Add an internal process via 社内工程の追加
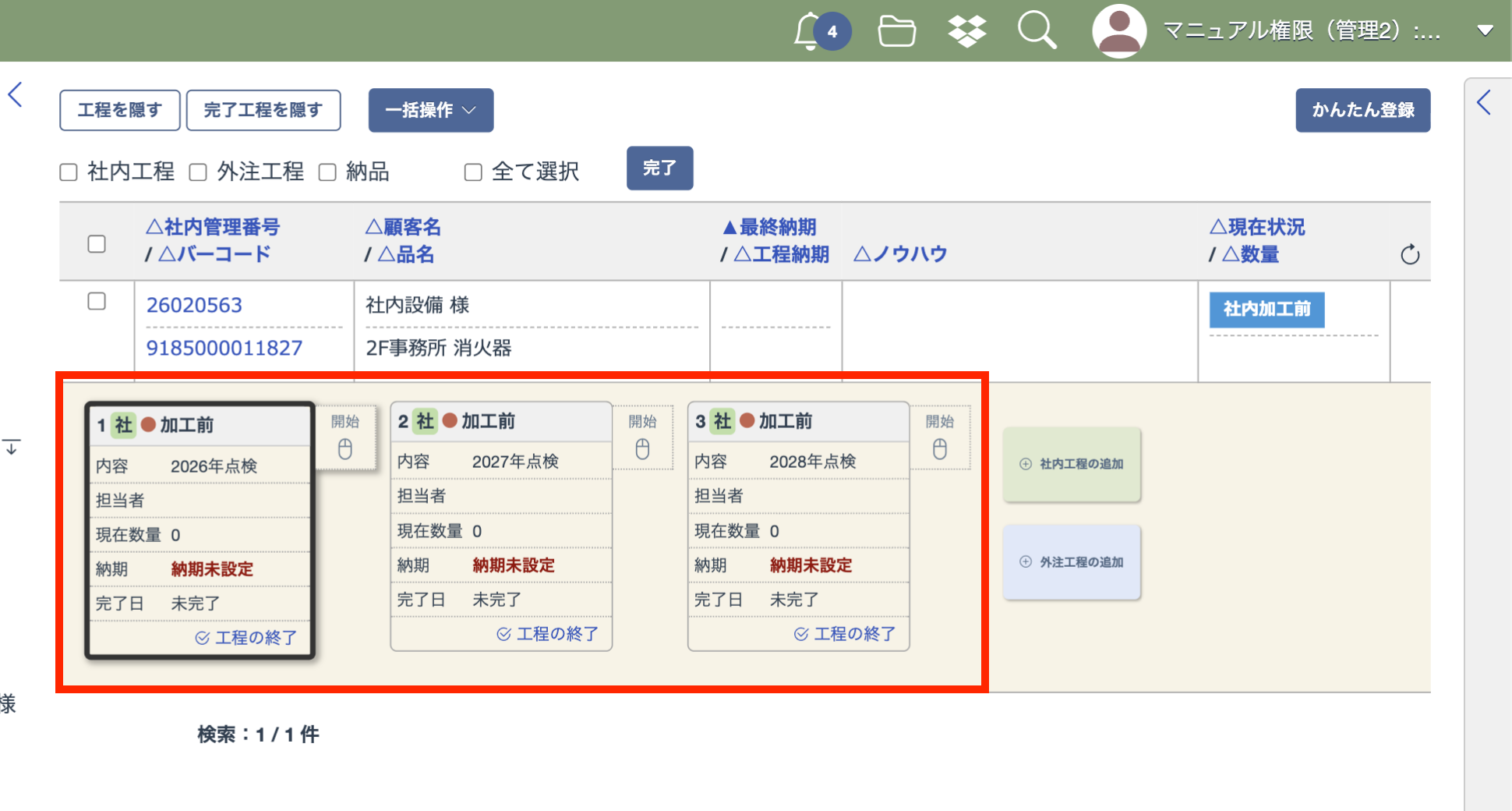The image size is (1512, 811). [x=1072, y=464]
